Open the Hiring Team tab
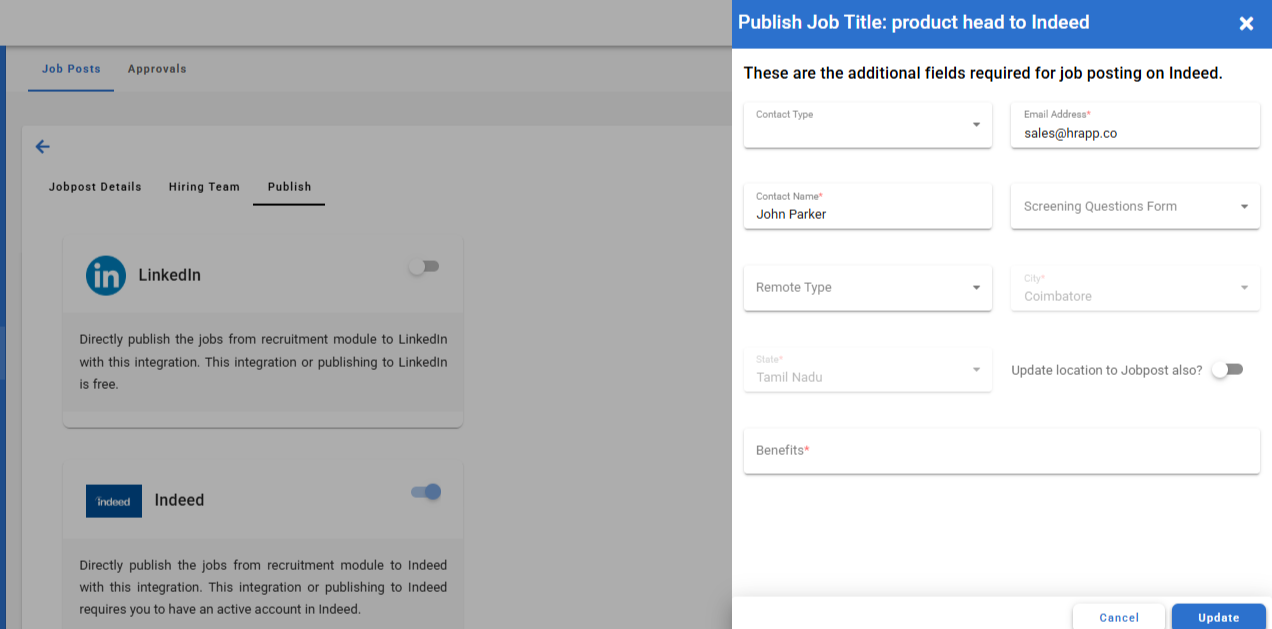This screenshot has height=629, width=1272. tap(204, 187)
